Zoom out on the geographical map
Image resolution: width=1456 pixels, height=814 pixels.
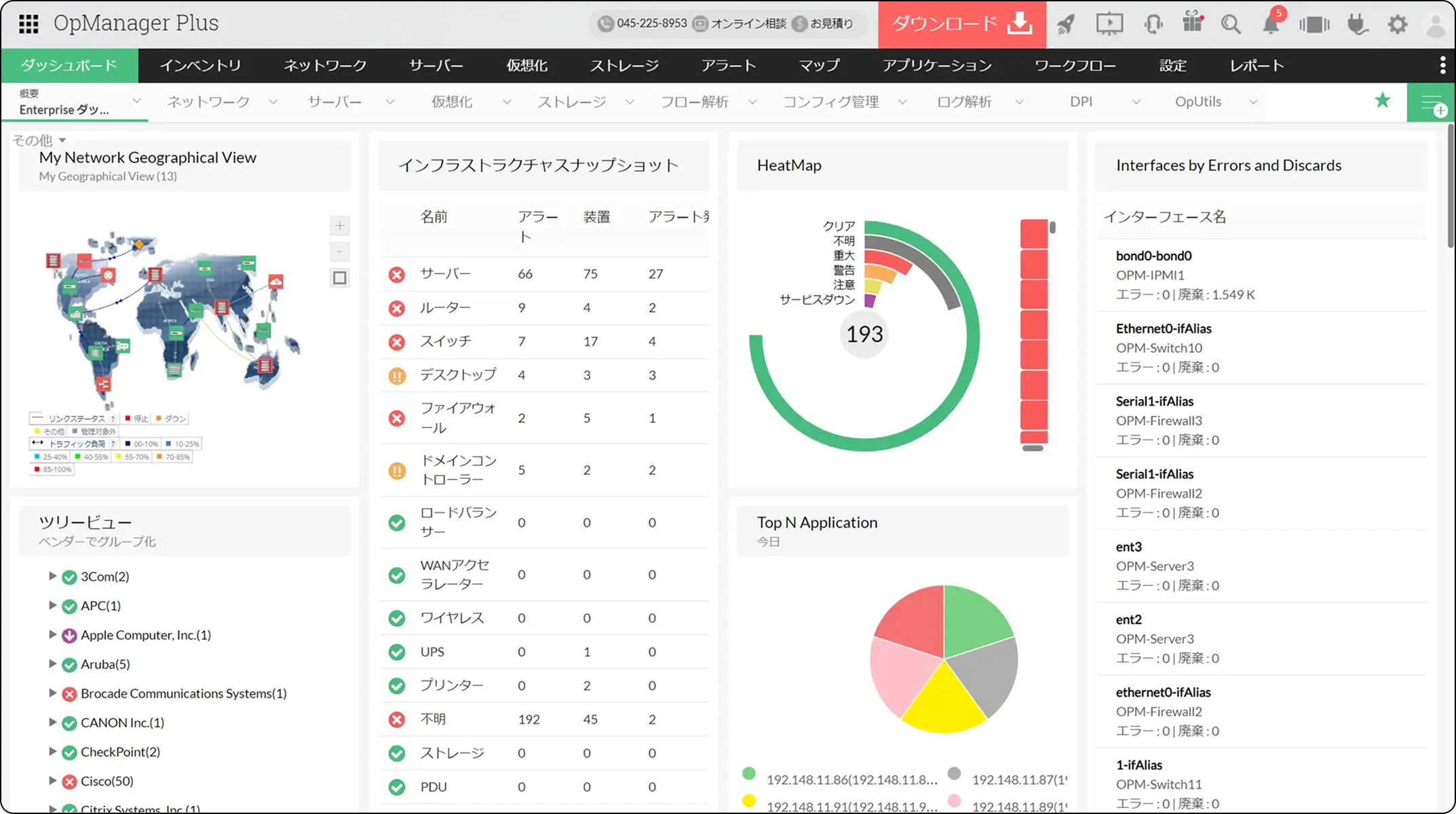click(340, 252)
